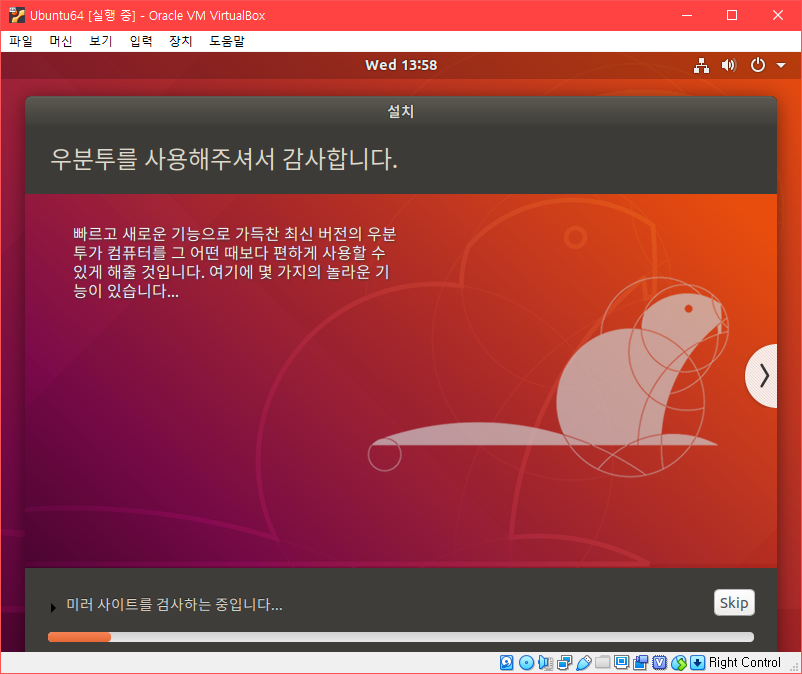The height and width of the screenshot is (674, 802).
Task: Click the shared folders status icon
Action: (x=603, y=662)
